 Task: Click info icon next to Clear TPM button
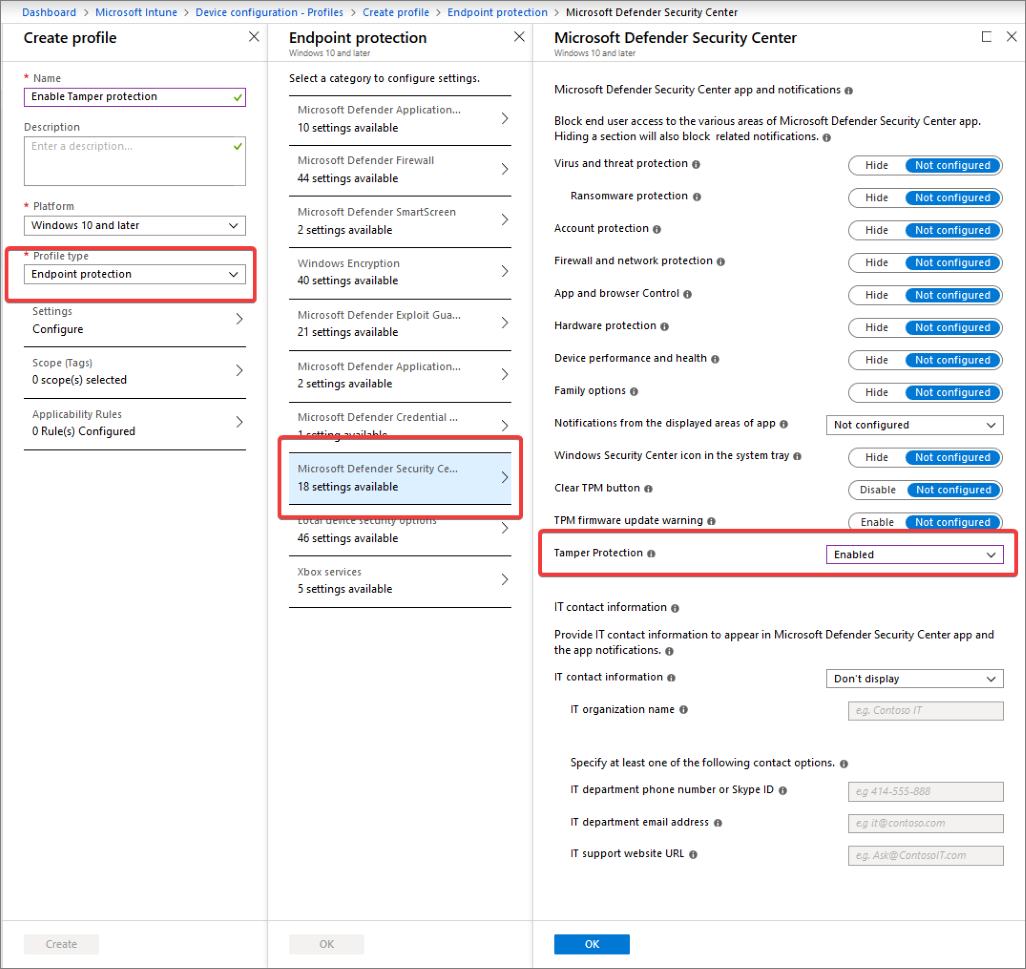649,489
